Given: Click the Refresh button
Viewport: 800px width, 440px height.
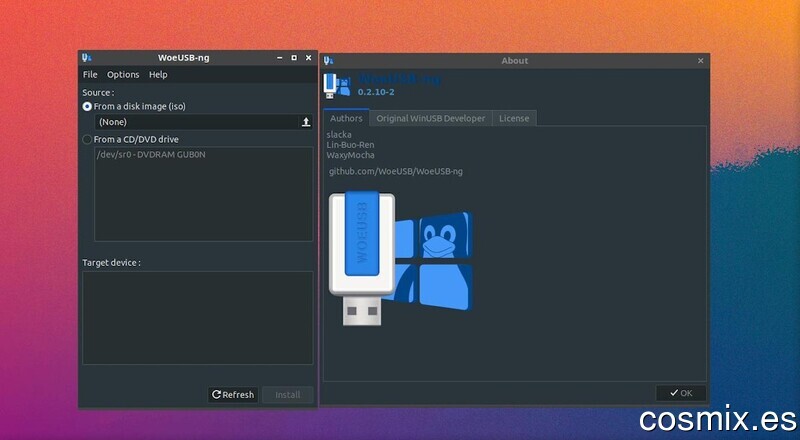Looking at the screenshot, I should [233, 395].
